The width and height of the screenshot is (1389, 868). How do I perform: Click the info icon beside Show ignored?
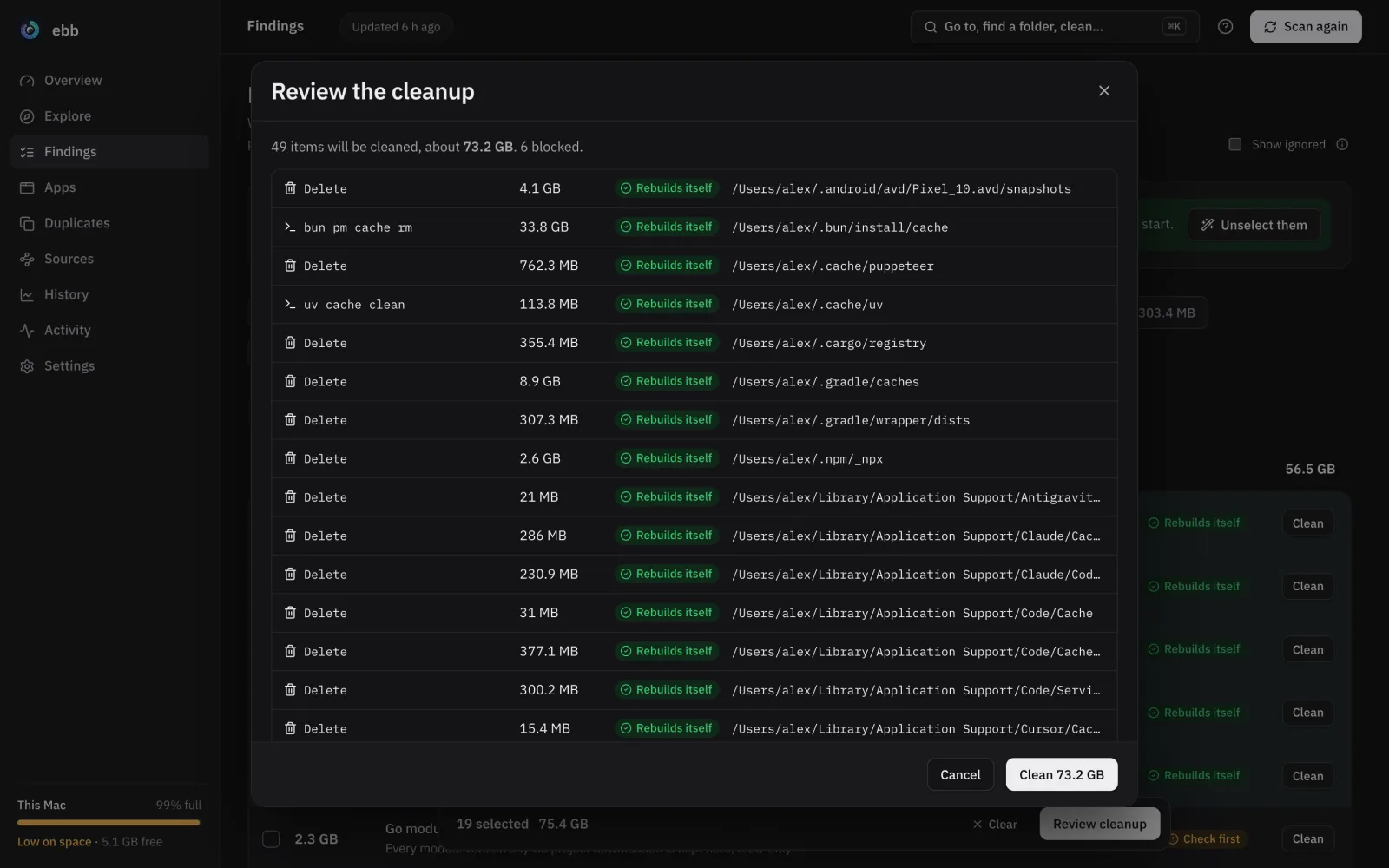pos(1342,144)
